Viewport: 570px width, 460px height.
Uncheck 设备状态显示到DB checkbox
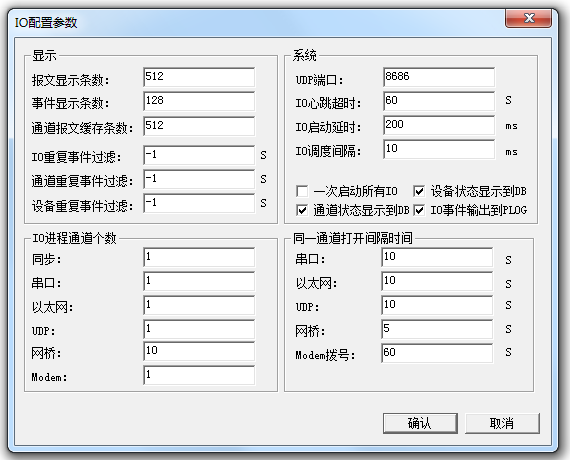(419, 191)
